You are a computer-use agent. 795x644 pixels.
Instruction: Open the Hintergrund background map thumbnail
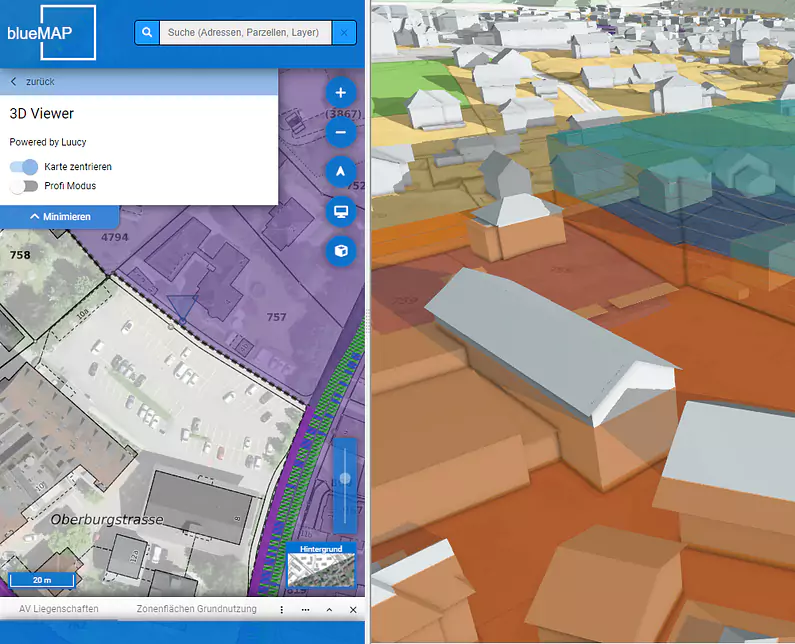321,568
